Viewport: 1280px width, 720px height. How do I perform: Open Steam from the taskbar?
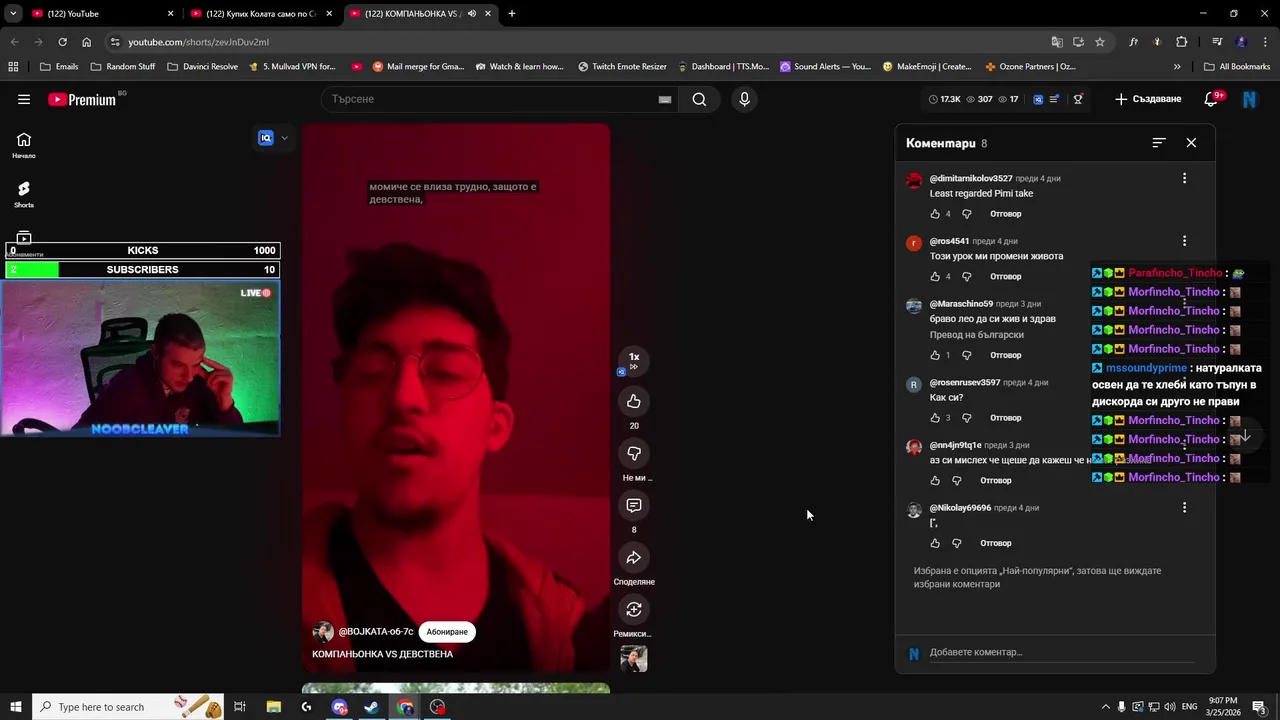372,707
